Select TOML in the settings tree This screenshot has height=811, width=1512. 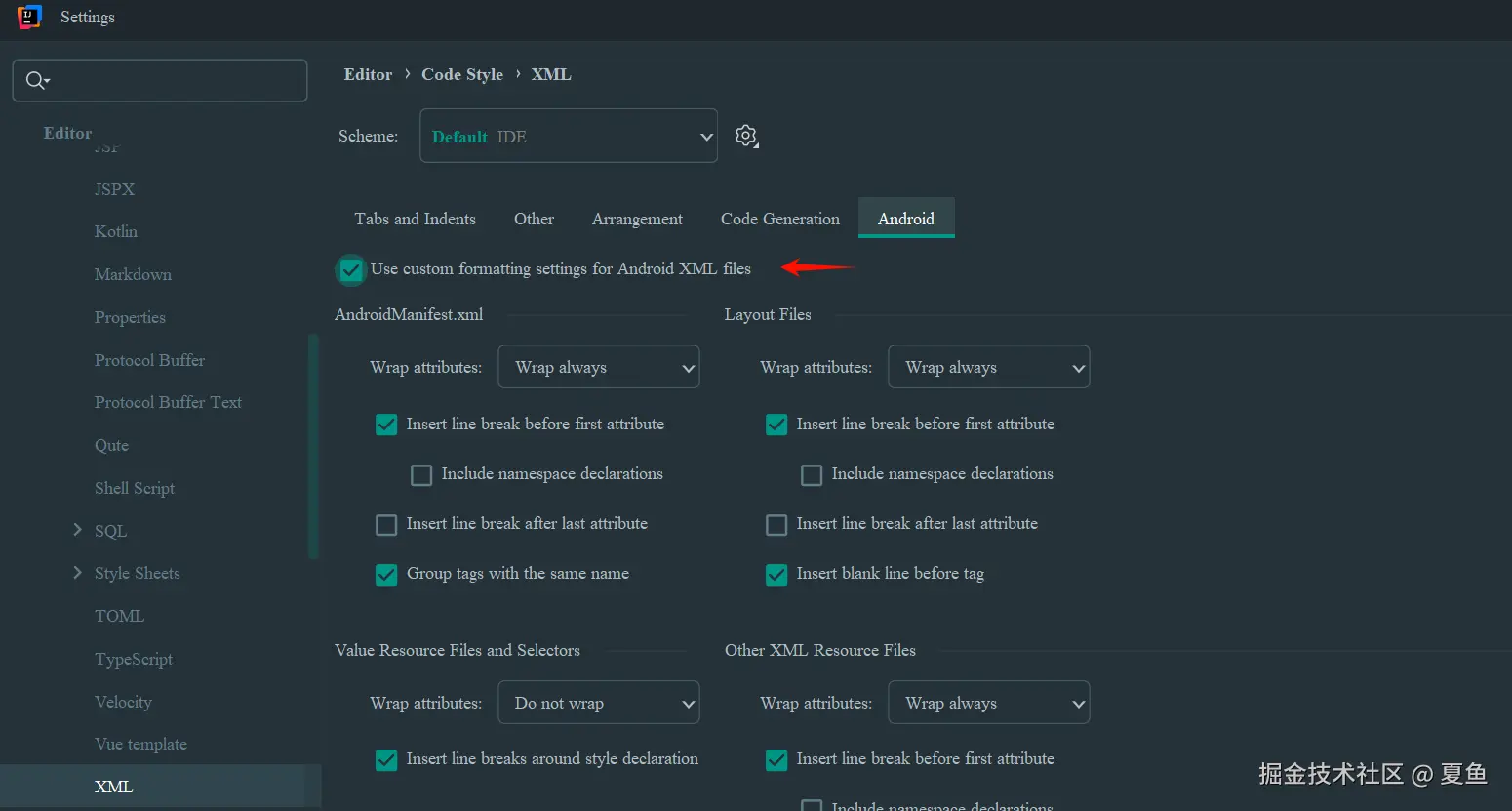point(119,616)
